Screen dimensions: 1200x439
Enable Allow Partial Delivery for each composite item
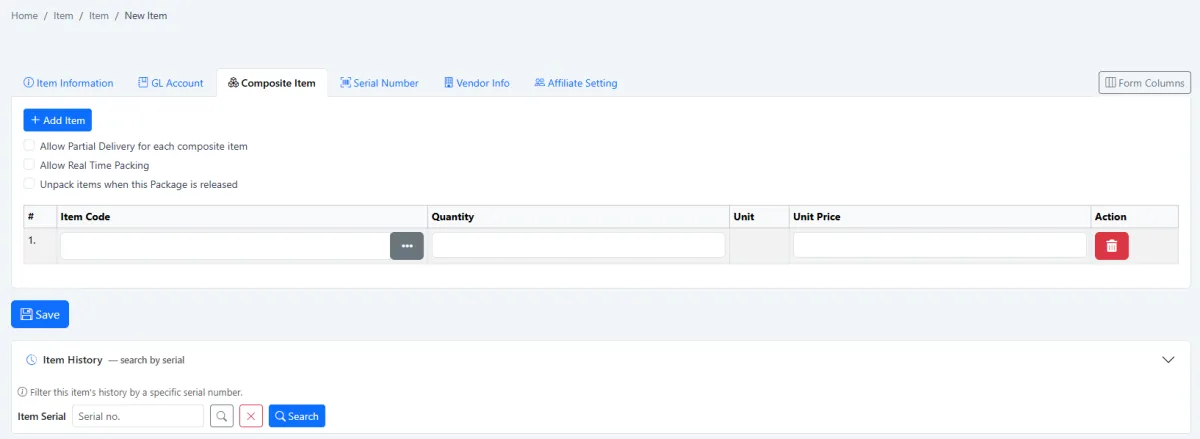coord(29,146)
